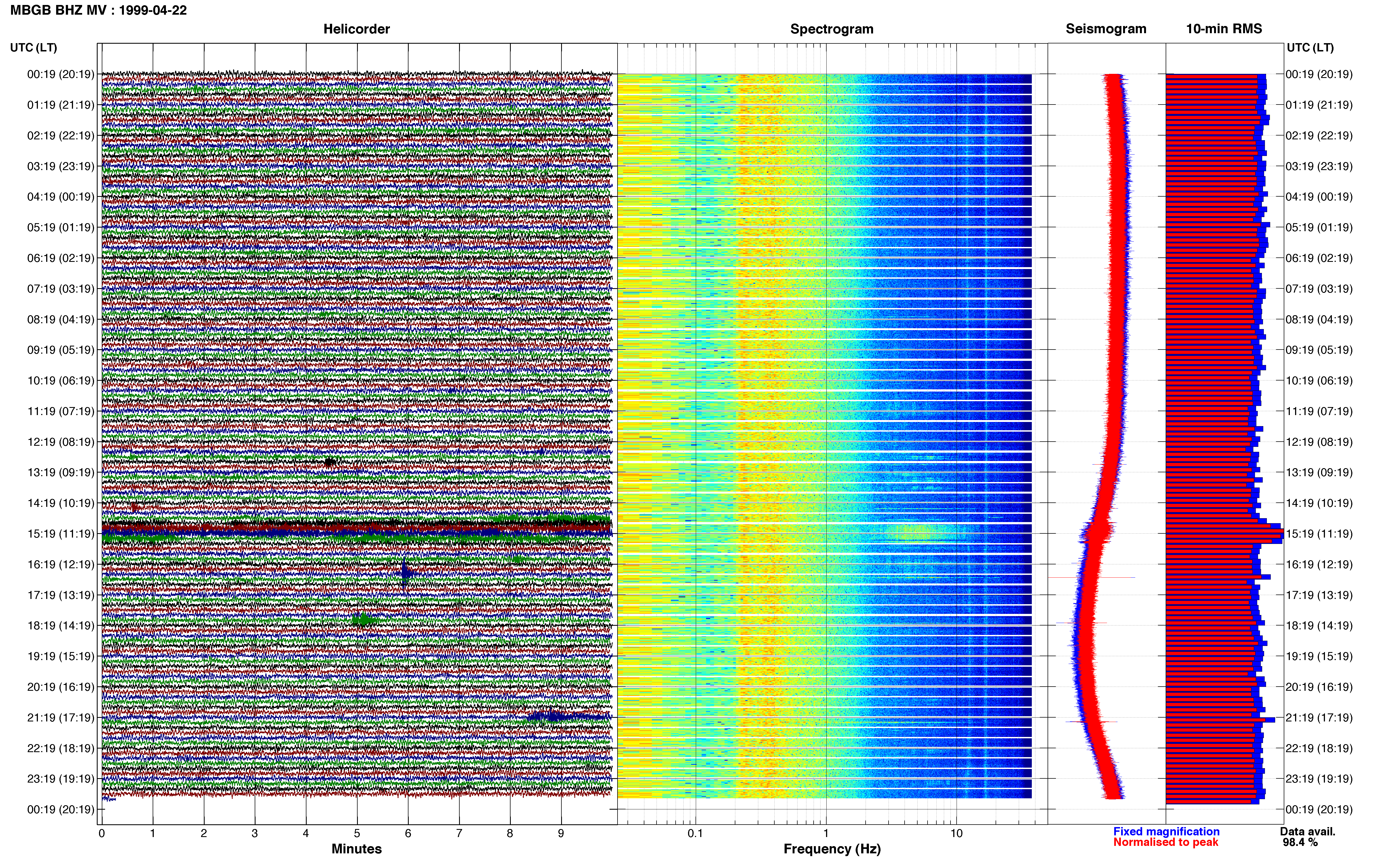
Task: Click the Seismogram panel heading
Action: (x=1106, y=29)
